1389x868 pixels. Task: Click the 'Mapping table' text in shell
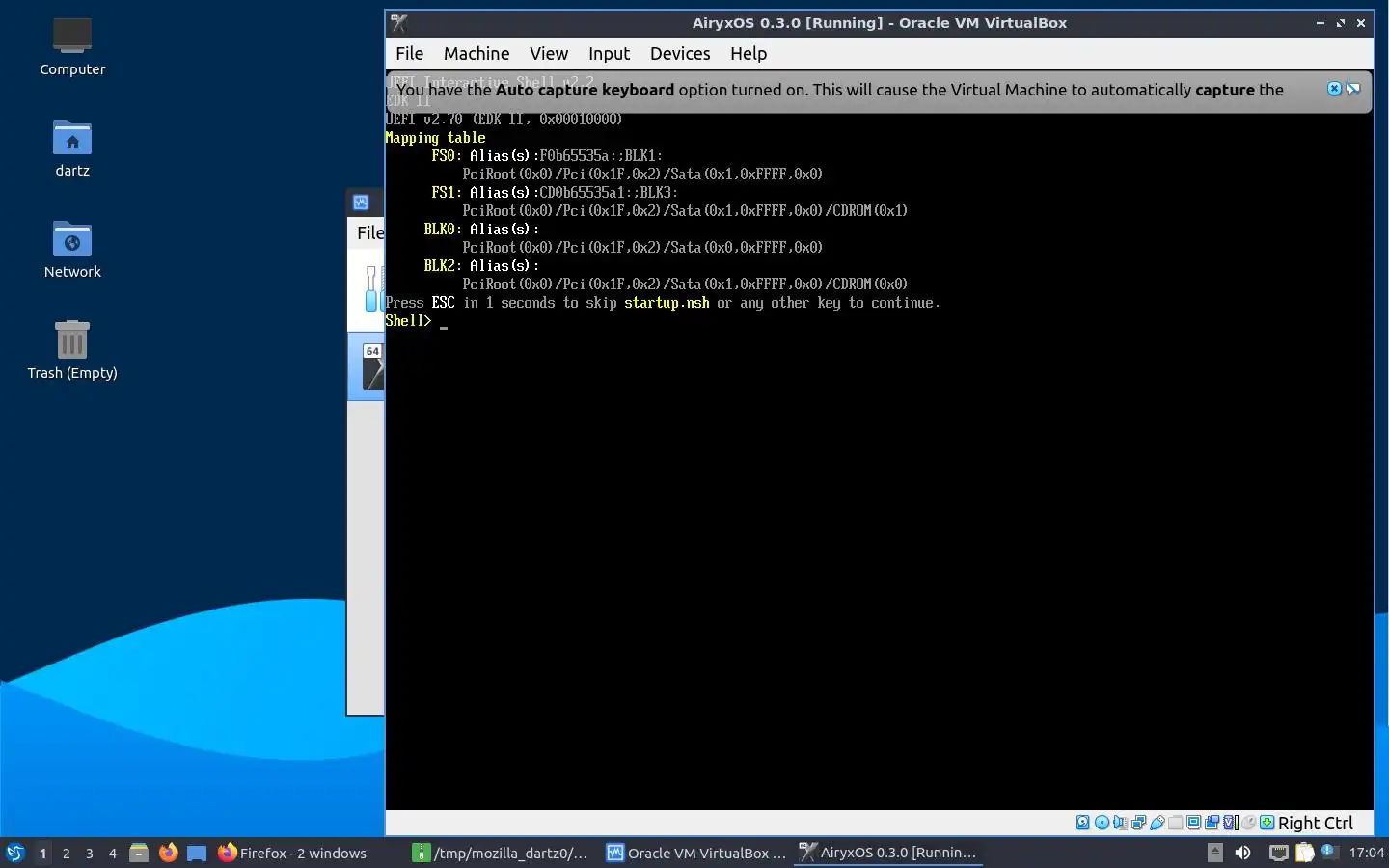pyautogui.click(x=435, y=138)
